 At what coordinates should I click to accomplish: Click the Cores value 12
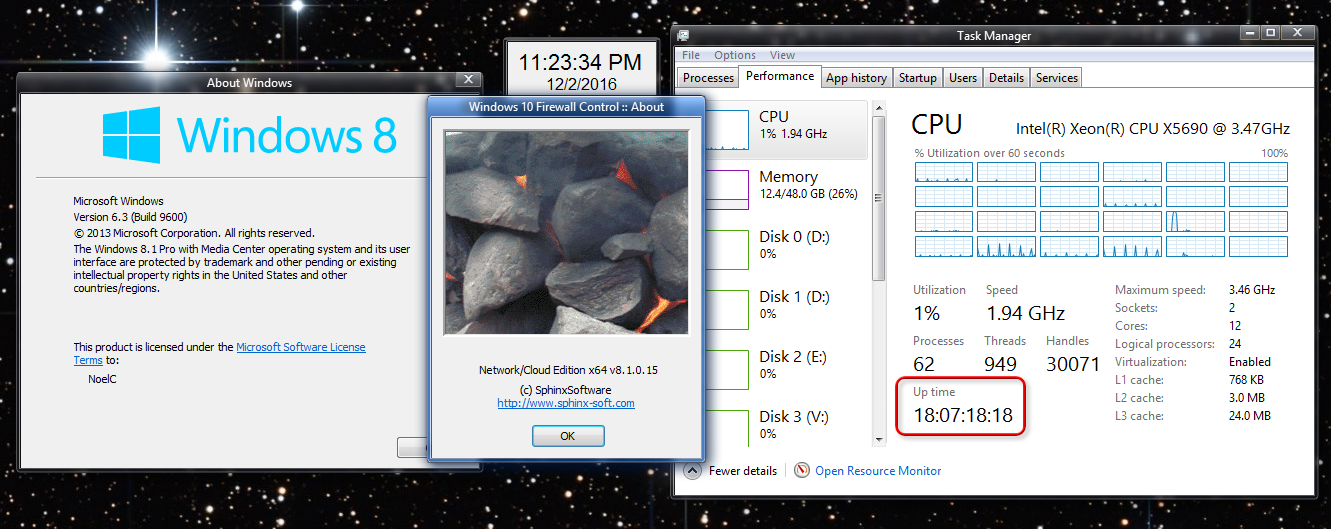click(x=1235, y=326)
